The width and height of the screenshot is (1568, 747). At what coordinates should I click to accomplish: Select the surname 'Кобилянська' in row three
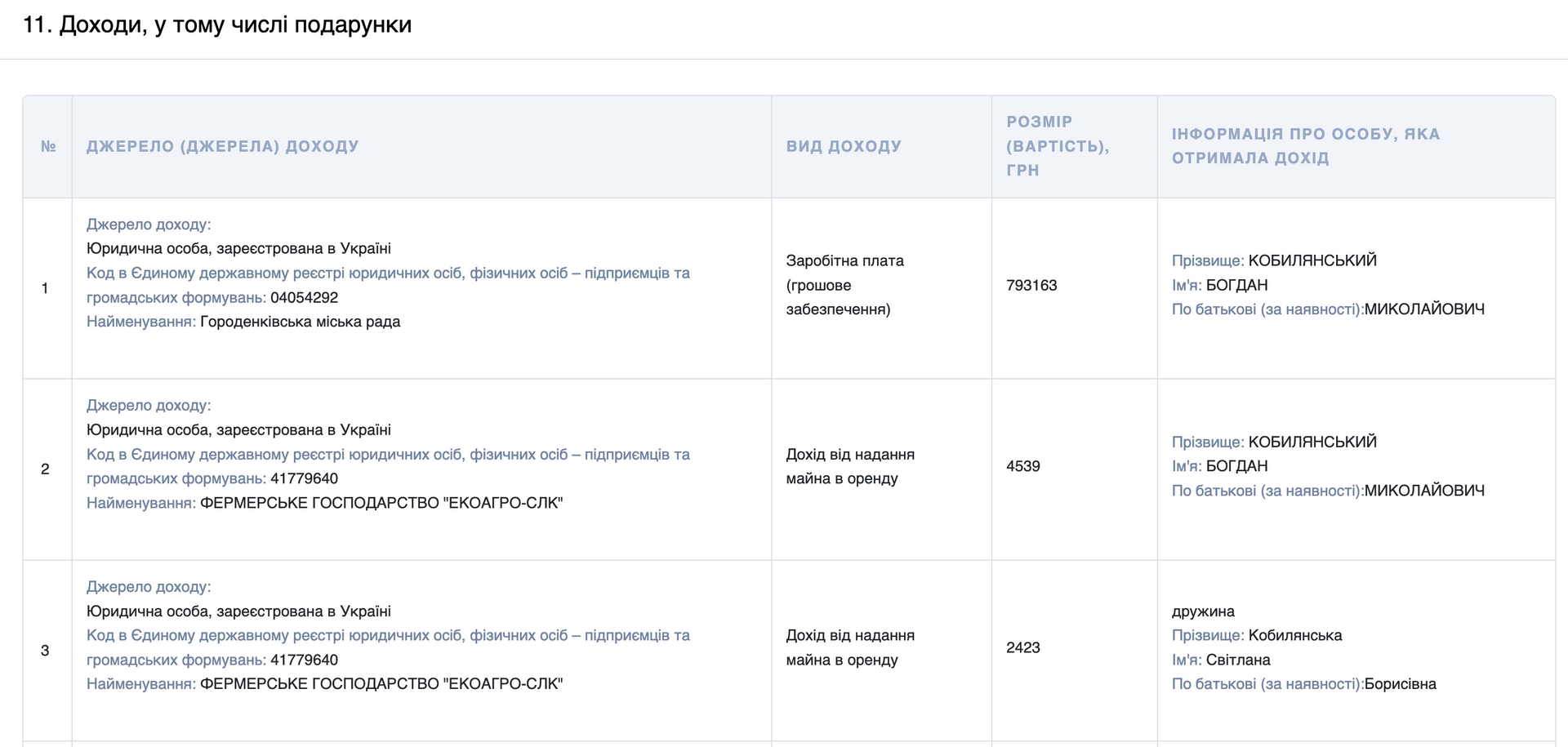1294,635
